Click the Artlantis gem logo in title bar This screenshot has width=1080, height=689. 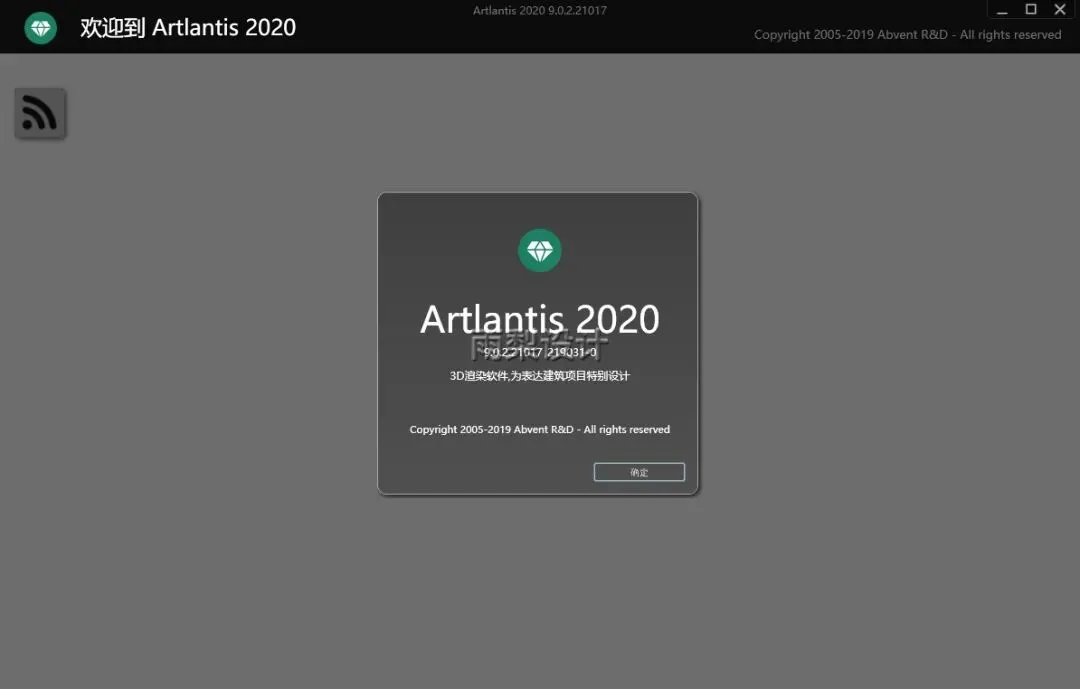pyautogui.click(x=41, y=28)
